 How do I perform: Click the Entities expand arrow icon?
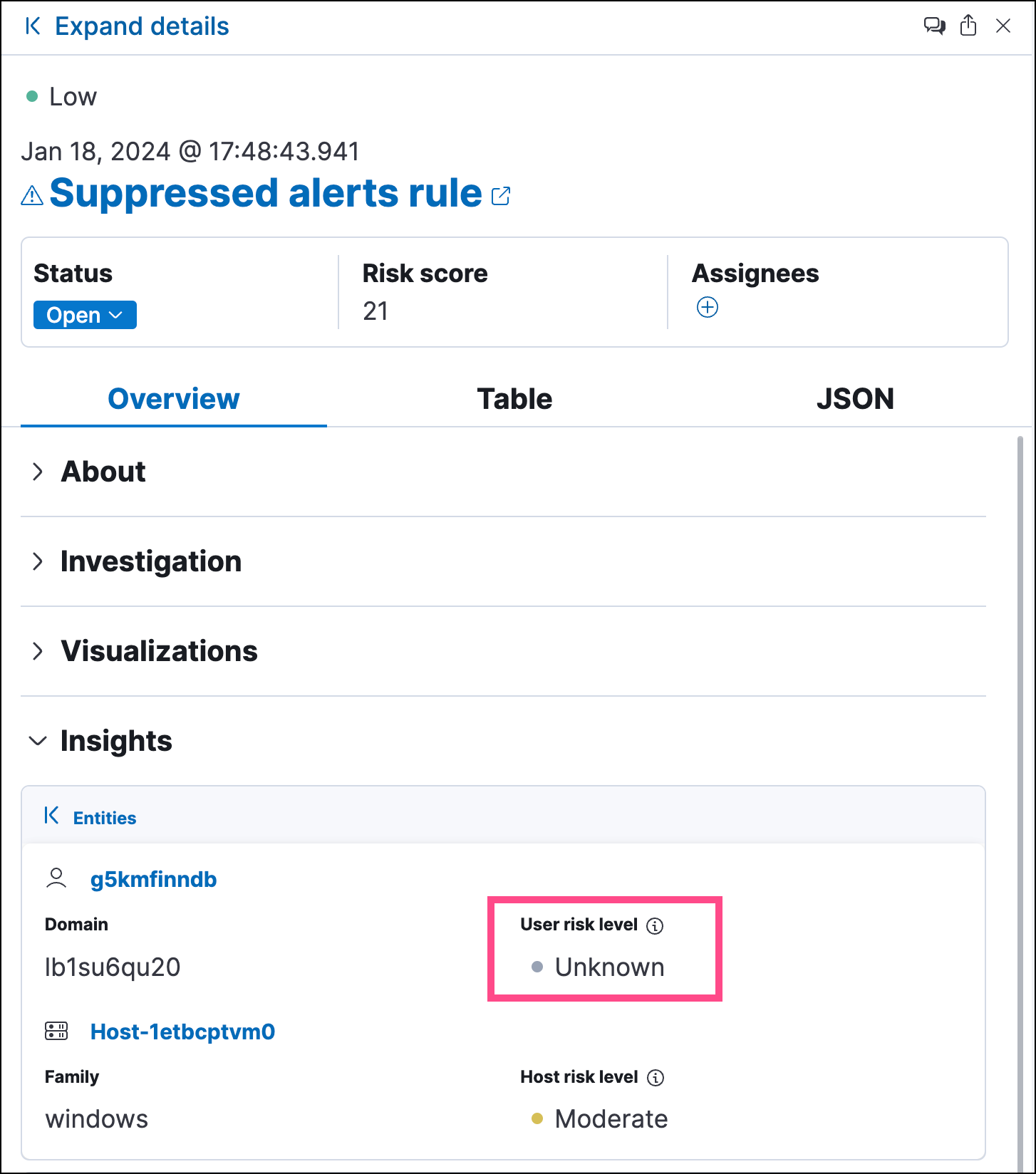coord(51,816)
